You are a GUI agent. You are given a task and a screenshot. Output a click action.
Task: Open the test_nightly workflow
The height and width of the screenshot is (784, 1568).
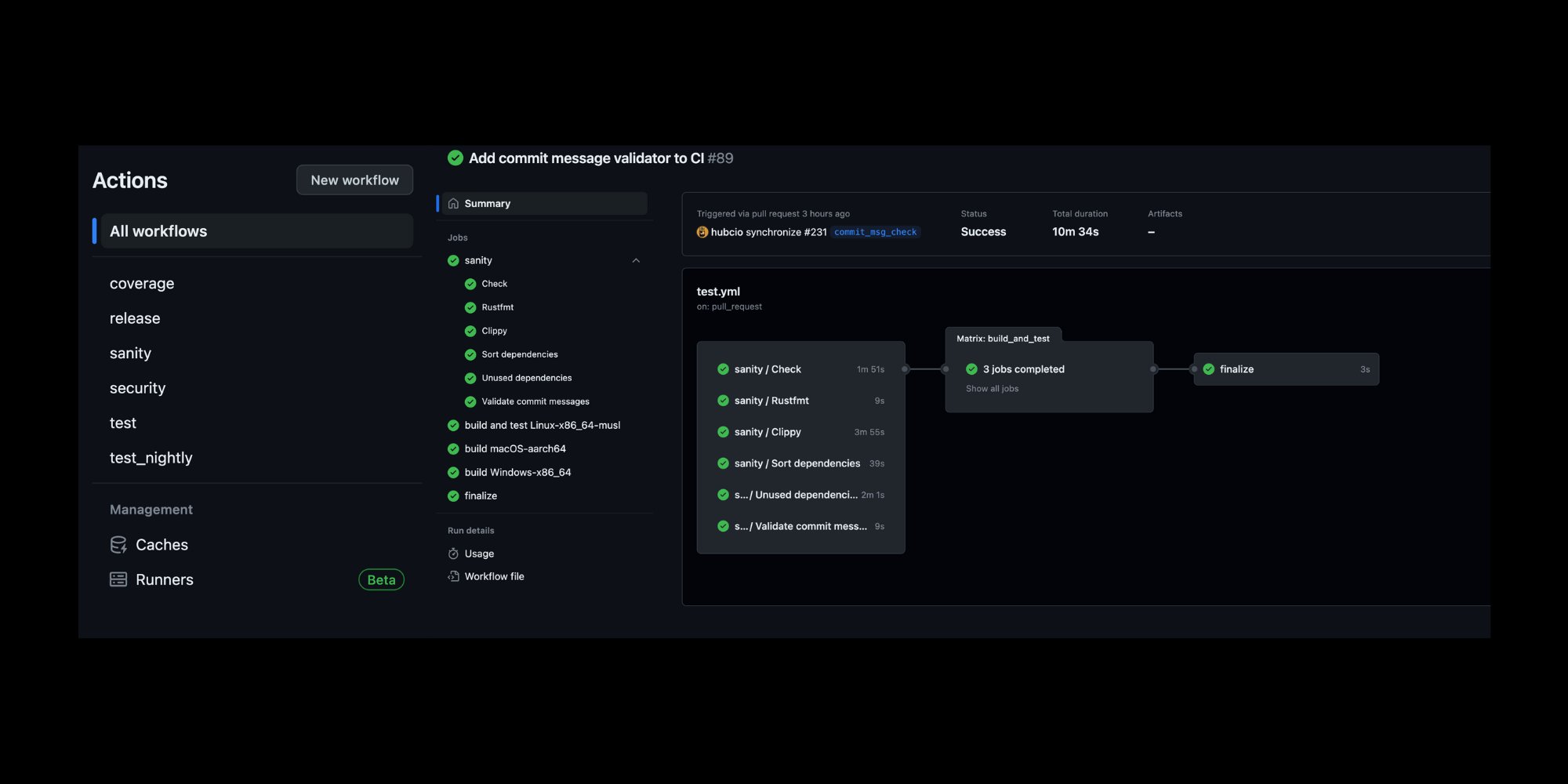click(x=151, y=458)
